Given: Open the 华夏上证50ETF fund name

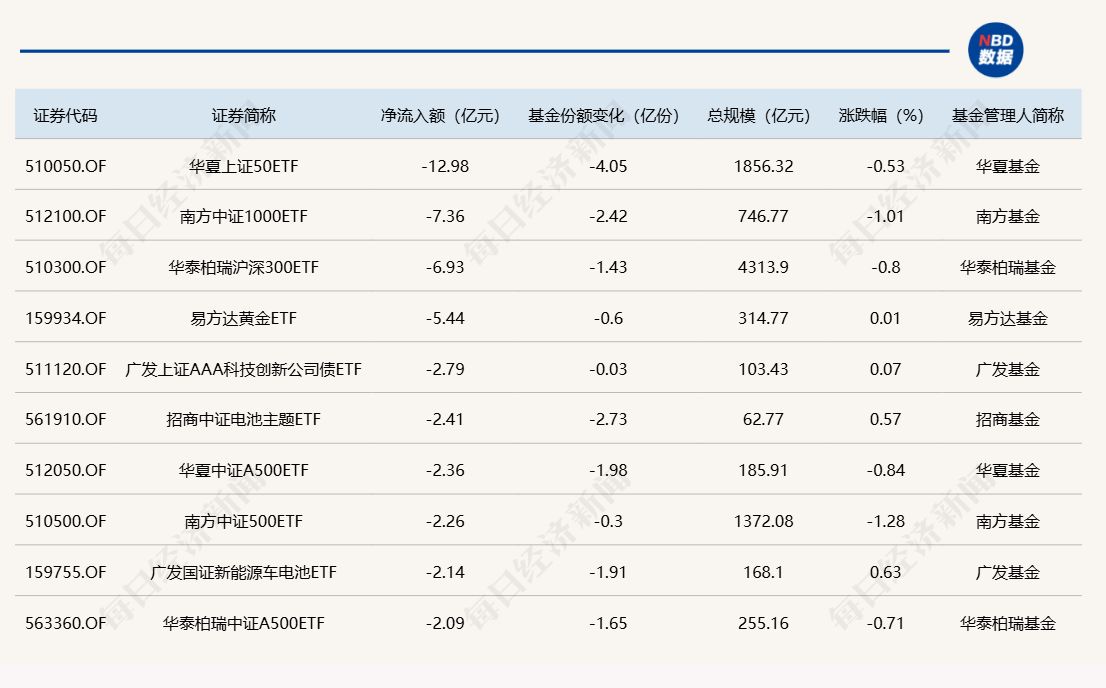Looking at the screenshot, I should (243, 166).
